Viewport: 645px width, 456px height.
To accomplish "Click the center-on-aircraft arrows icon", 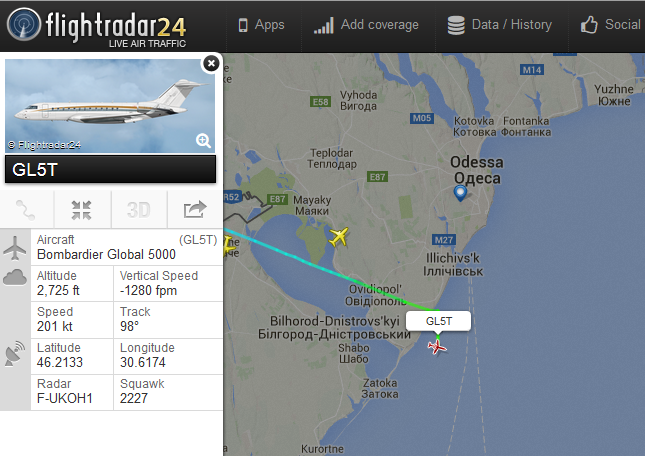I will tap(81, 210).
